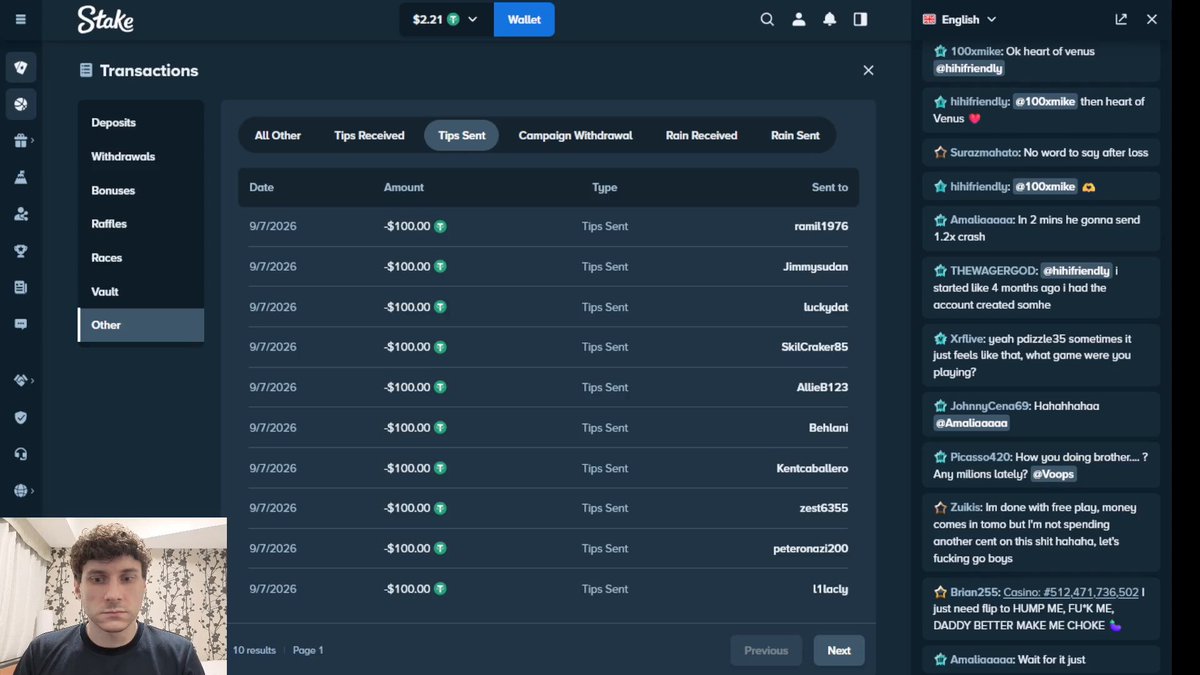
Task: Click the search magnifier icon
Action: tap(767, 19)
